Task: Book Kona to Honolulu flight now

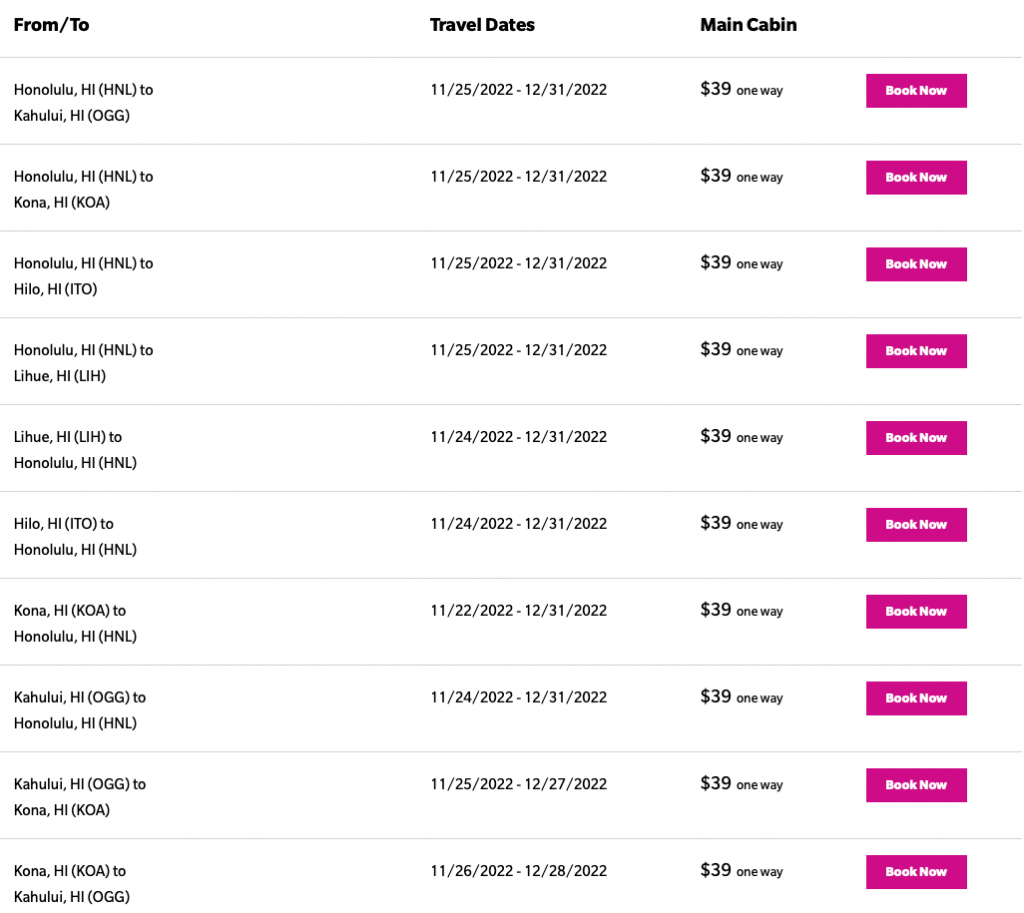Action: 916,612
